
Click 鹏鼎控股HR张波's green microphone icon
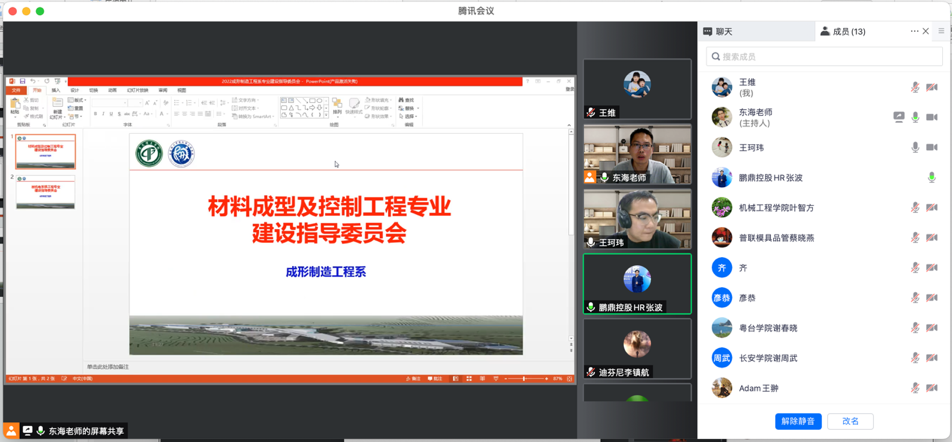(x=932, y=178)
